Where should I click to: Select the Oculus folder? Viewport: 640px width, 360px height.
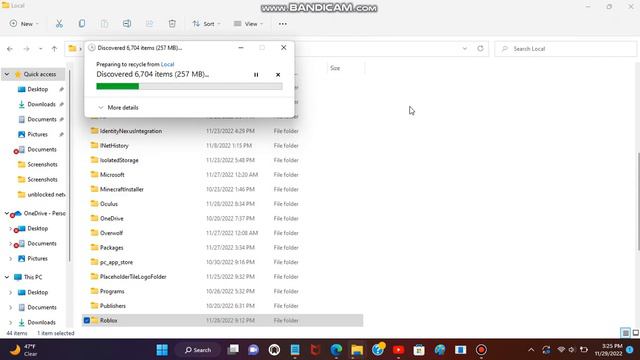109,204
